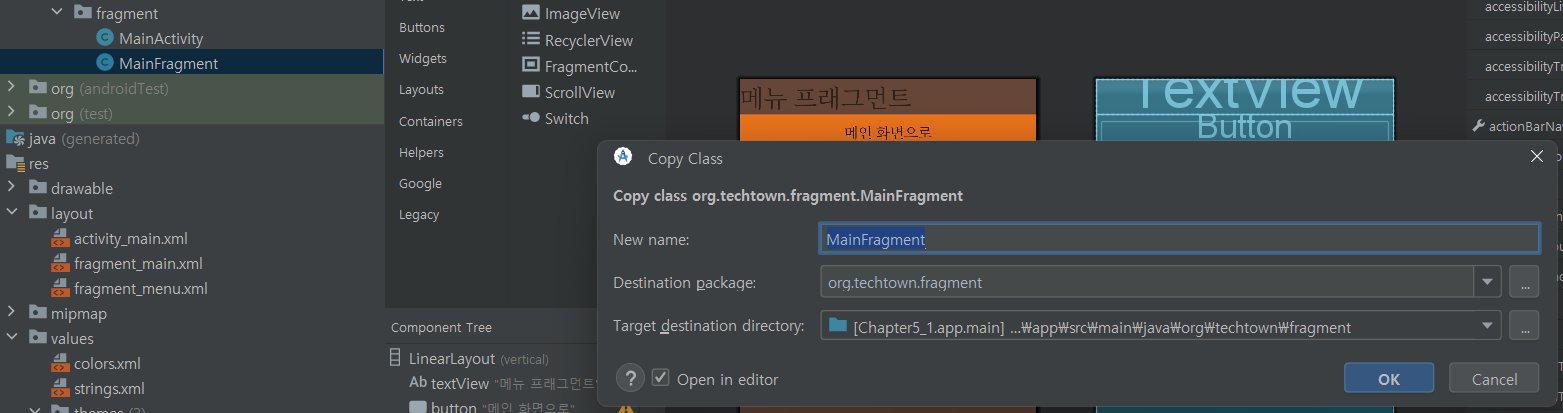Choose RecyclerView from the palette
The height and width of the screenshot is (413, 1563).
point(589,40)
